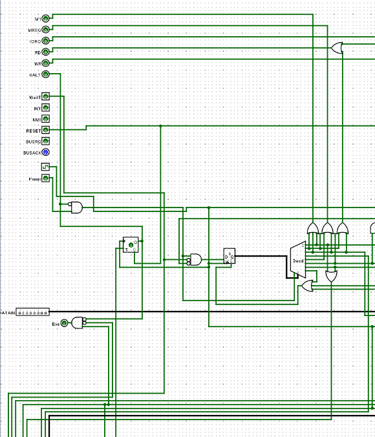Select the AND gate near clock wires

tap(76, 208)
